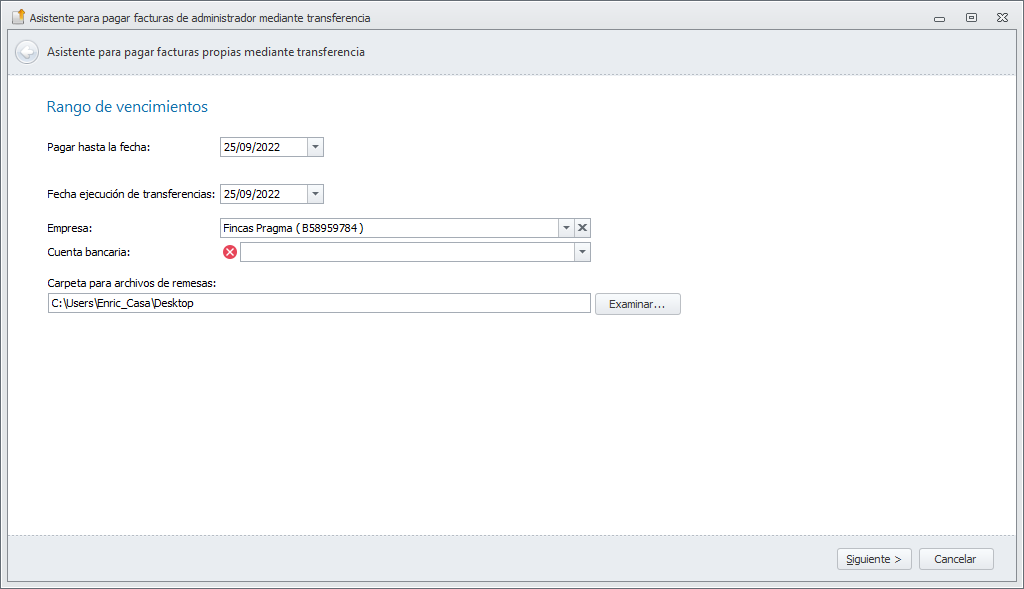The image size is (1024, 589).
Task: Click the wizard header title text
Action: pyautogui.click(x=206, y=52)
